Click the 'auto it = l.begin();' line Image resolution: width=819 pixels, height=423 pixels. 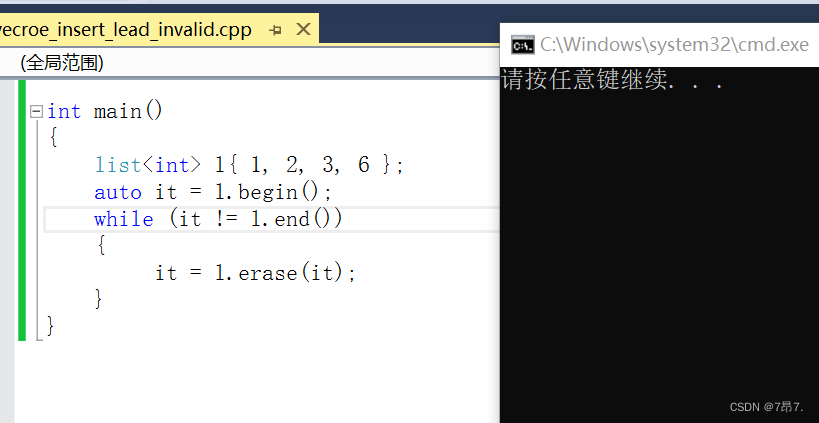click(213, 192)
